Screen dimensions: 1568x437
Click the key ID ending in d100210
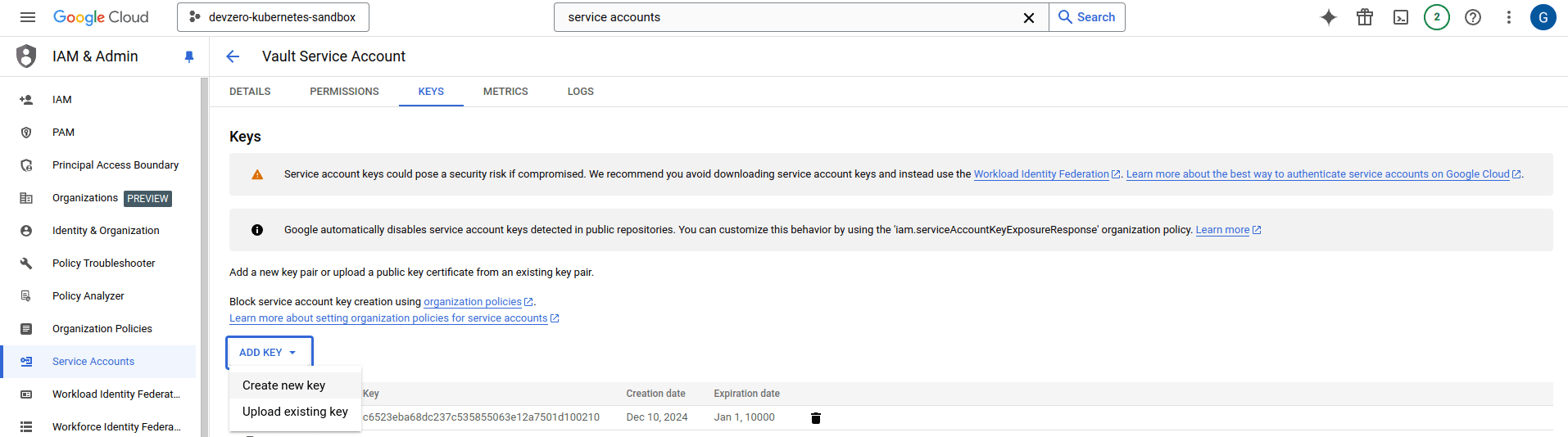pos(481,417)
